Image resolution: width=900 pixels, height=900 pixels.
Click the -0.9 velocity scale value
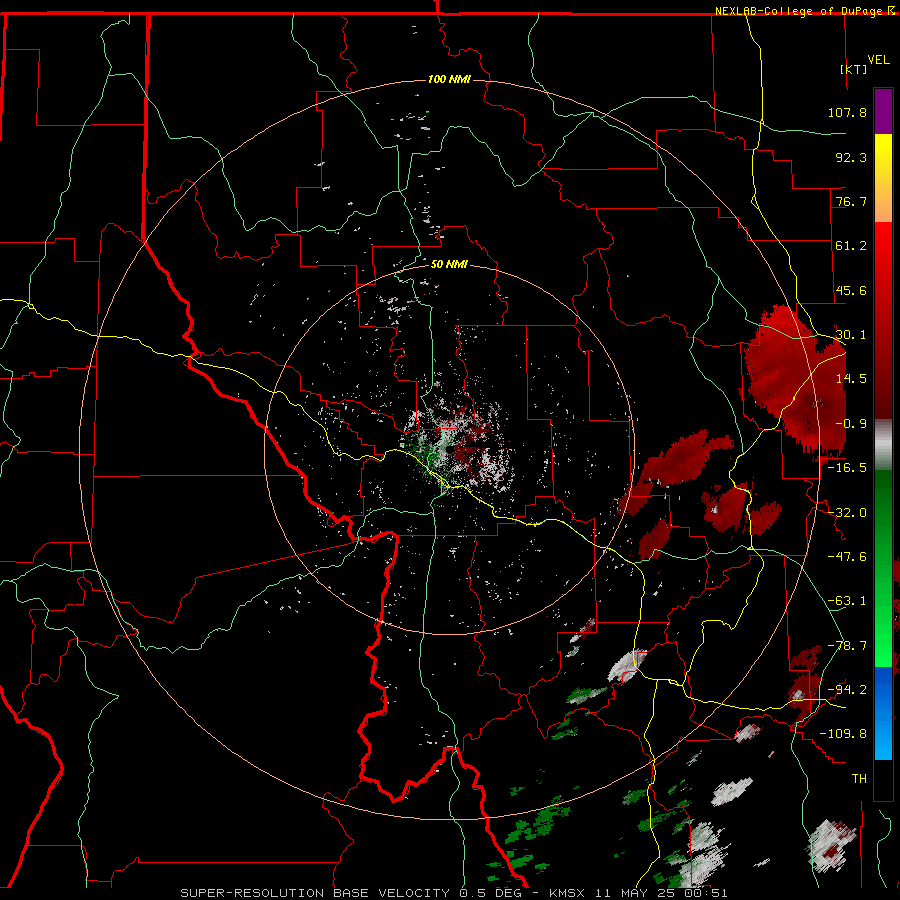coord(851,424)
